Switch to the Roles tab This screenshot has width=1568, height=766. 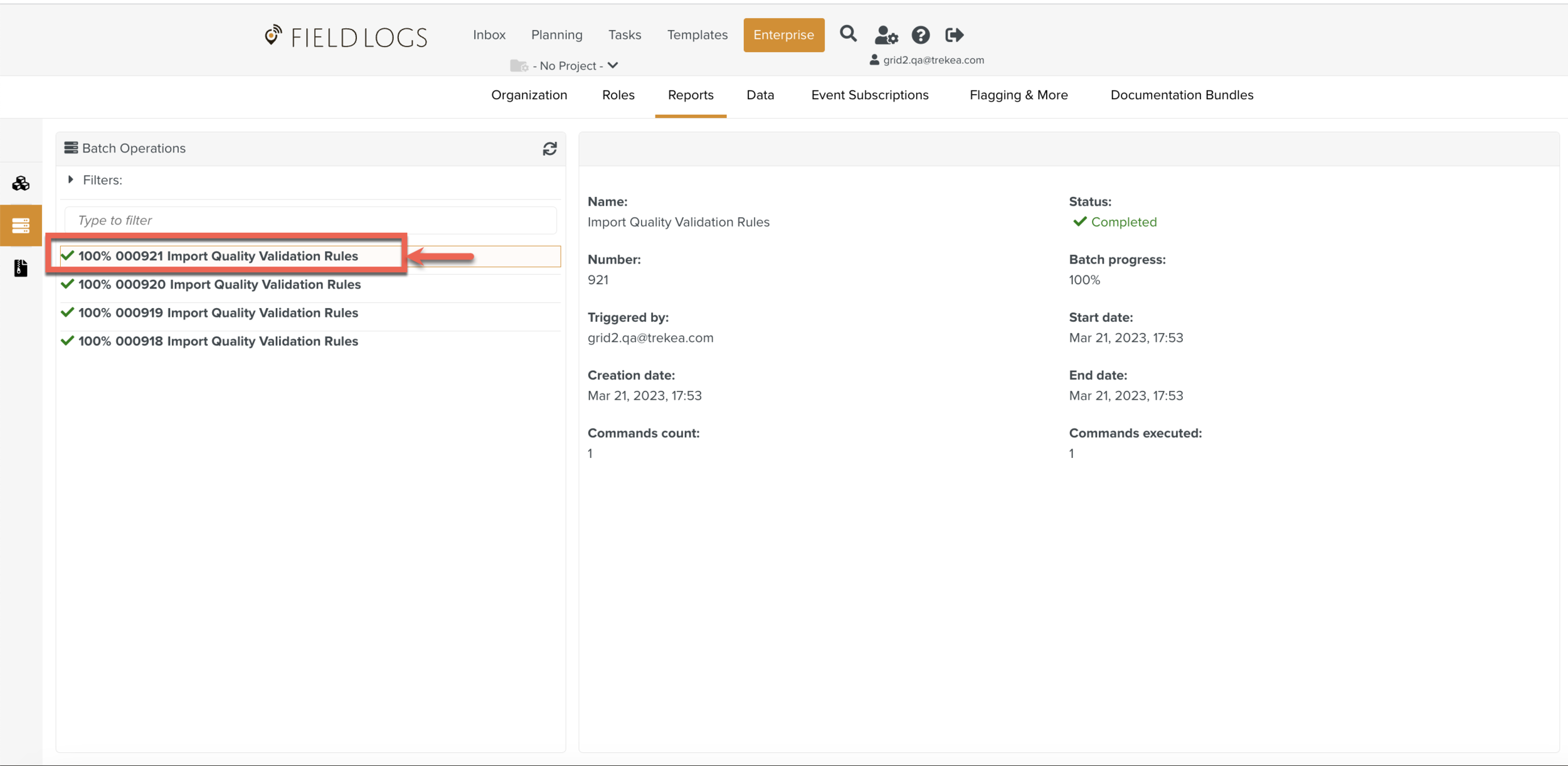click(x=618, y=95)
